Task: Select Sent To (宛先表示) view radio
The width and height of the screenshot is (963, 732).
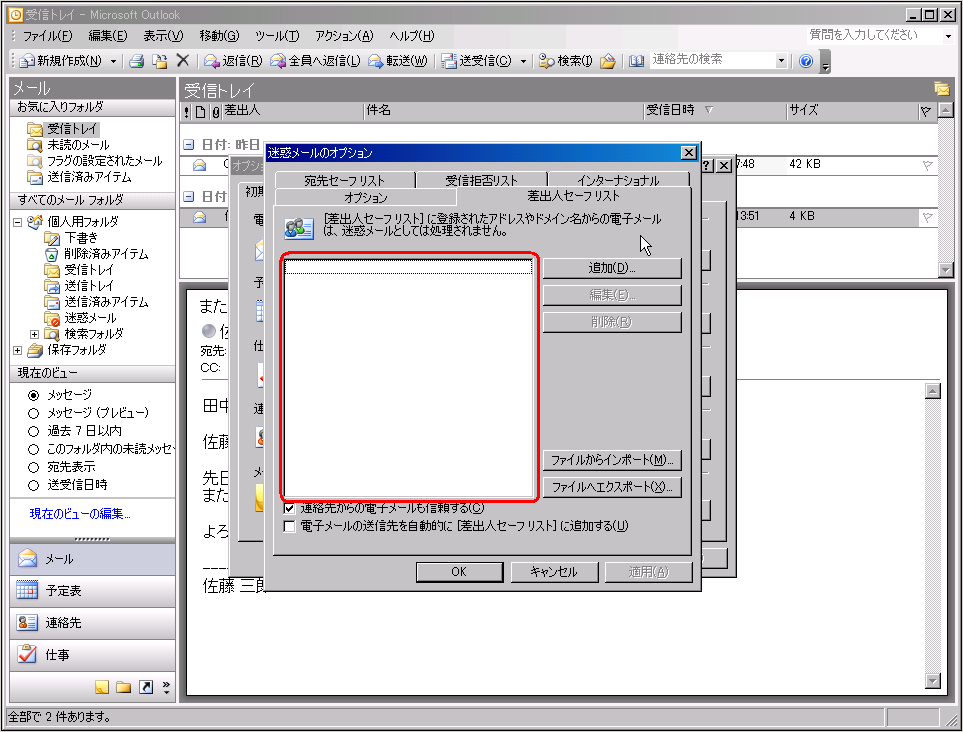Action: tap(34, 467)
